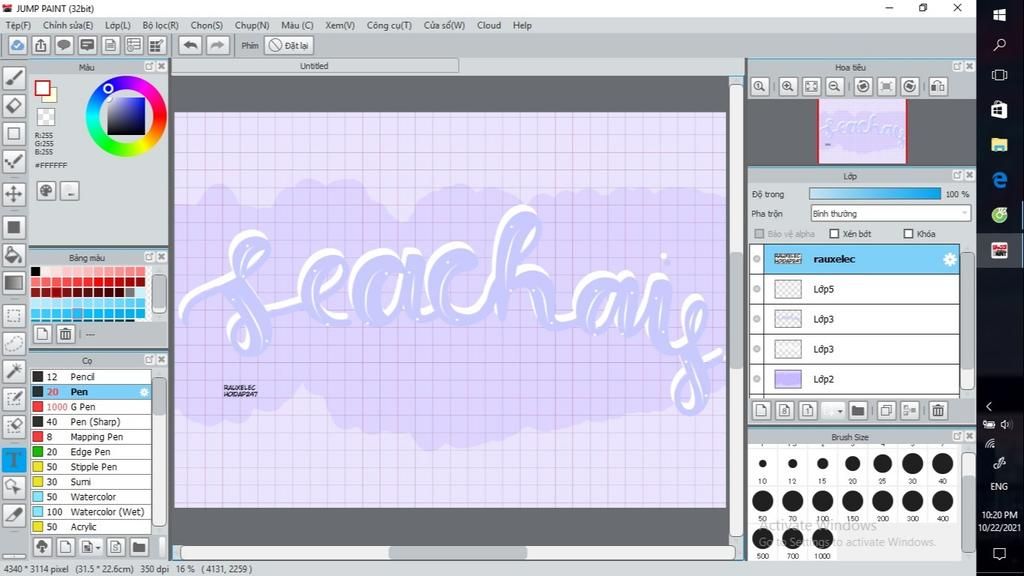Click the cloud save icon in toolbar
The image size is (1024, 576).
(17, 45)
